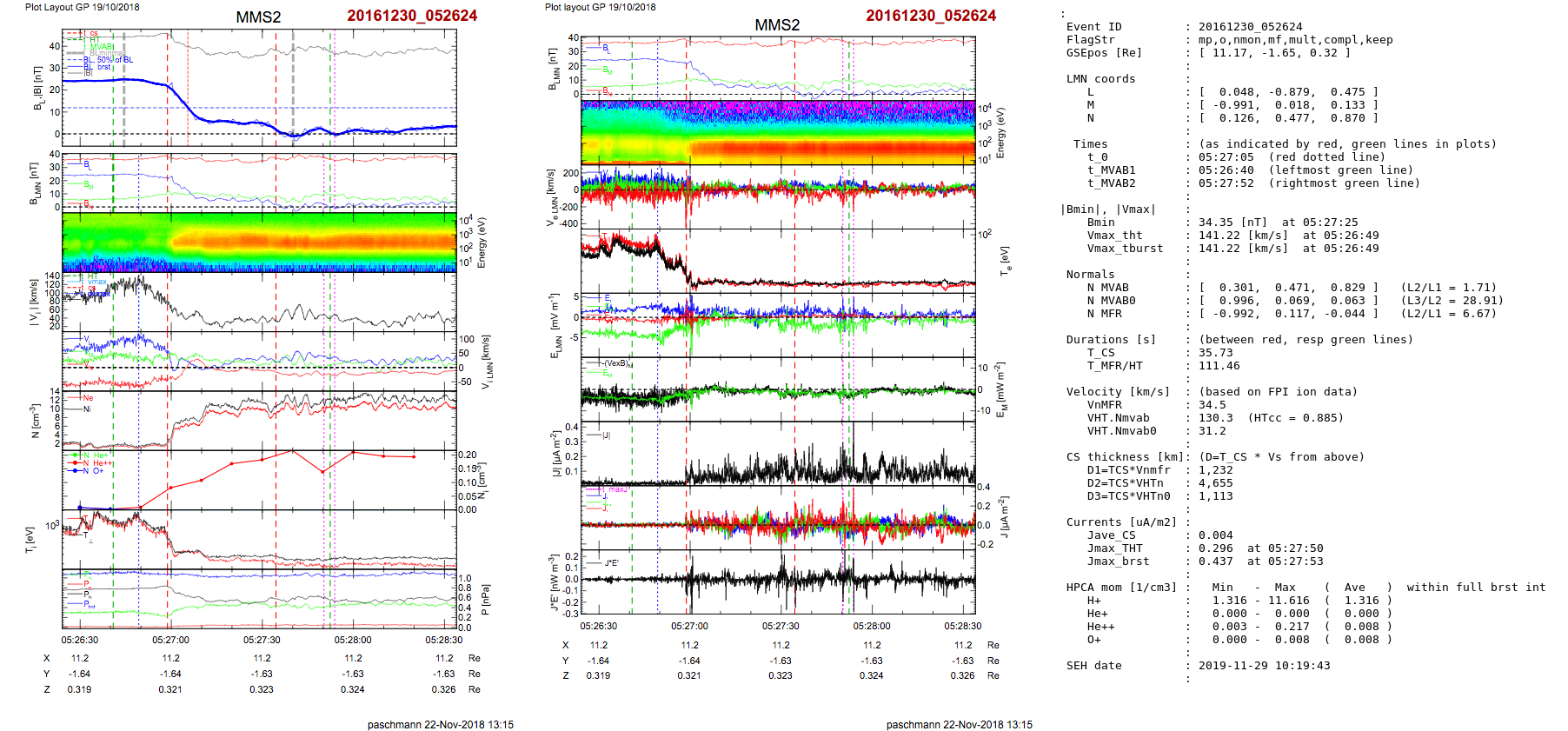Screen dimensions: 1568x731
Task: Click the Velocity [km/s] heading
Action: (x=1118, y=392)
